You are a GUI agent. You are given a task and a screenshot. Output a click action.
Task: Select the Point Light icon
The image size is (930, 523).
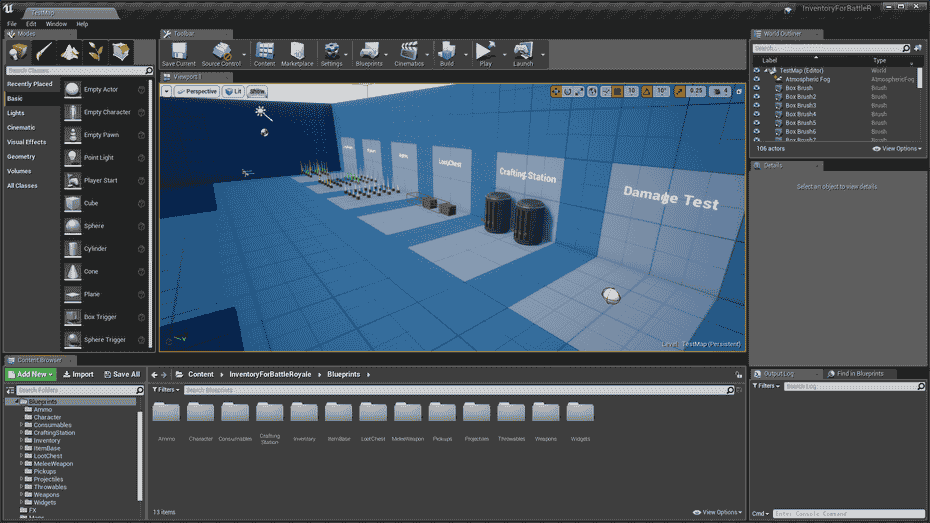tap(72, 158)
